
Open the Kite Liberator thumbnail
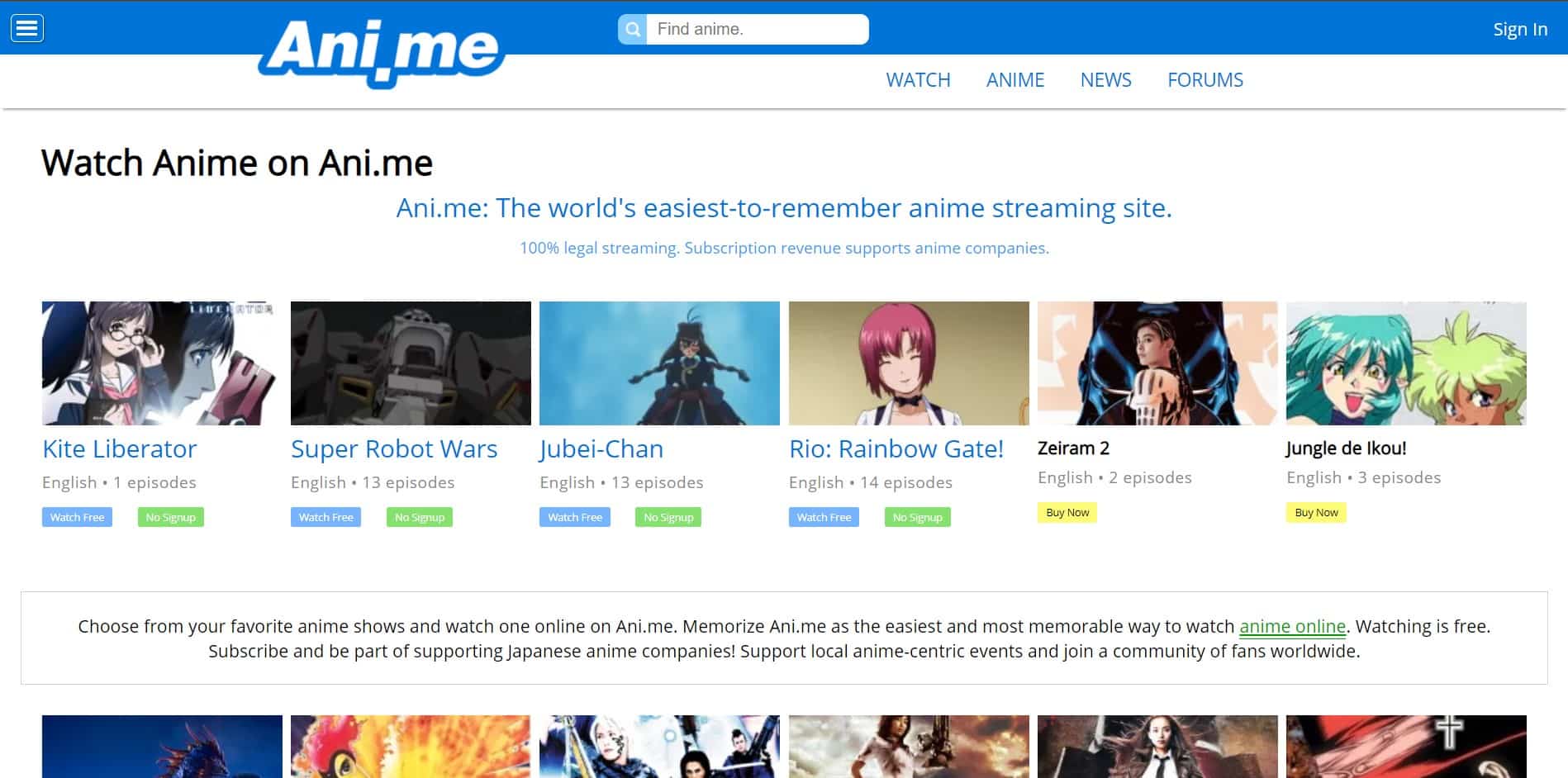coord(162,363)
